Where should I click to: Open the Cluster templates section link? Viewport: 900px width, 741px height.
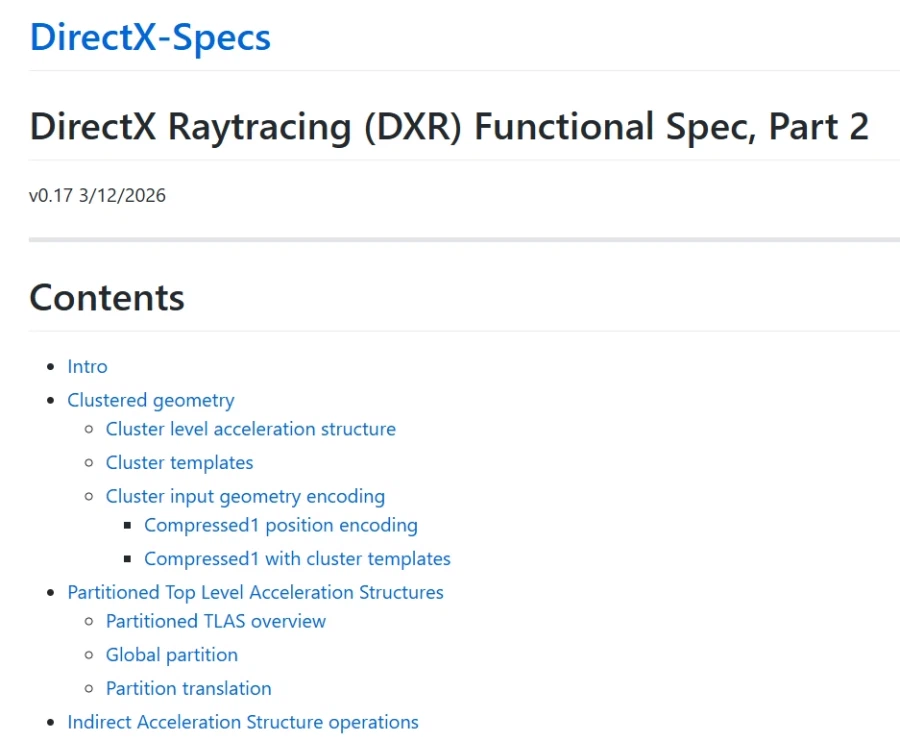[x=179, y=463]
